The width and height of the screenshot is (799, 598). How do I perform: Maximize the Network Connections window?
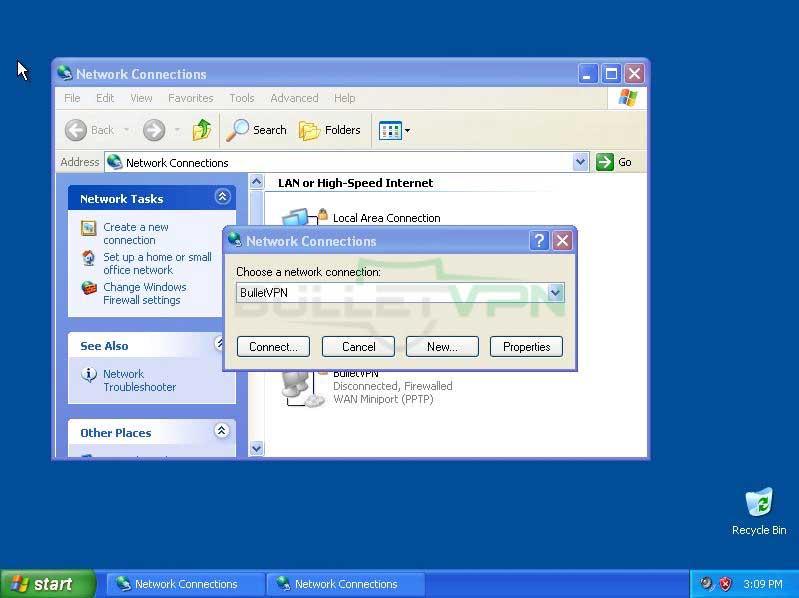611,74
